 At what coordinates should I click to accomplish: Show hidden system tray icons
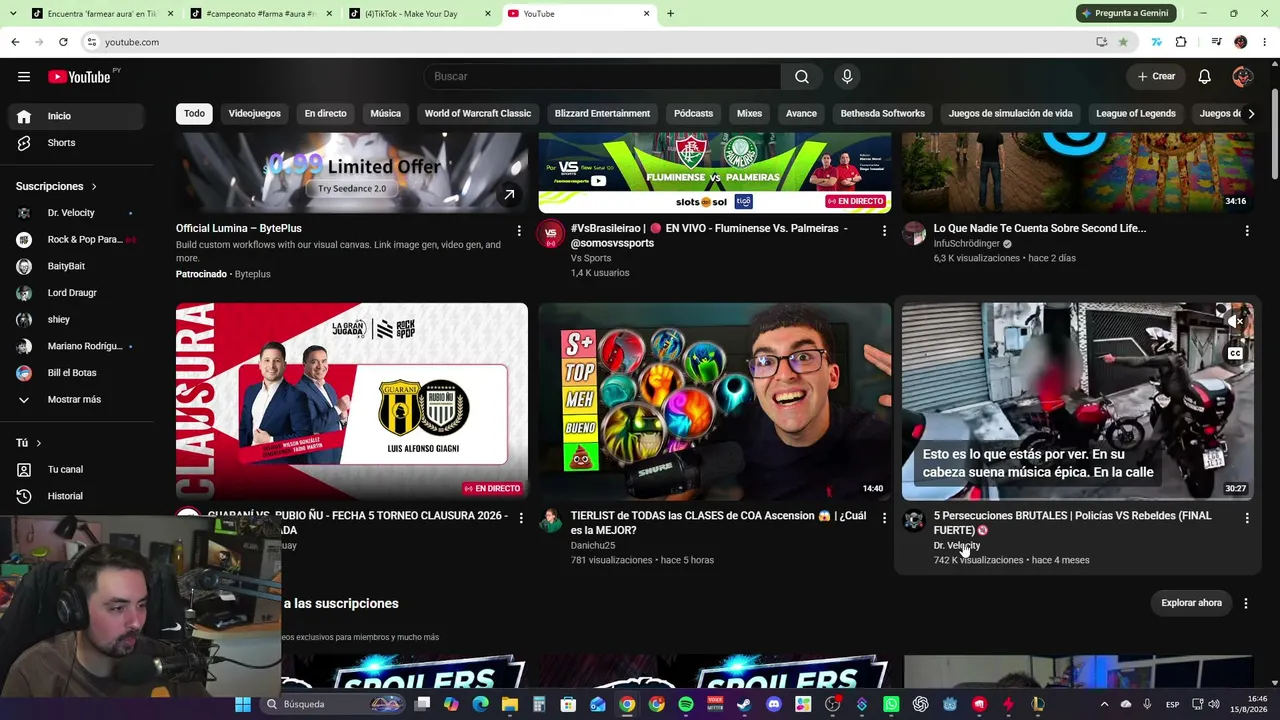coord(1104,704)
